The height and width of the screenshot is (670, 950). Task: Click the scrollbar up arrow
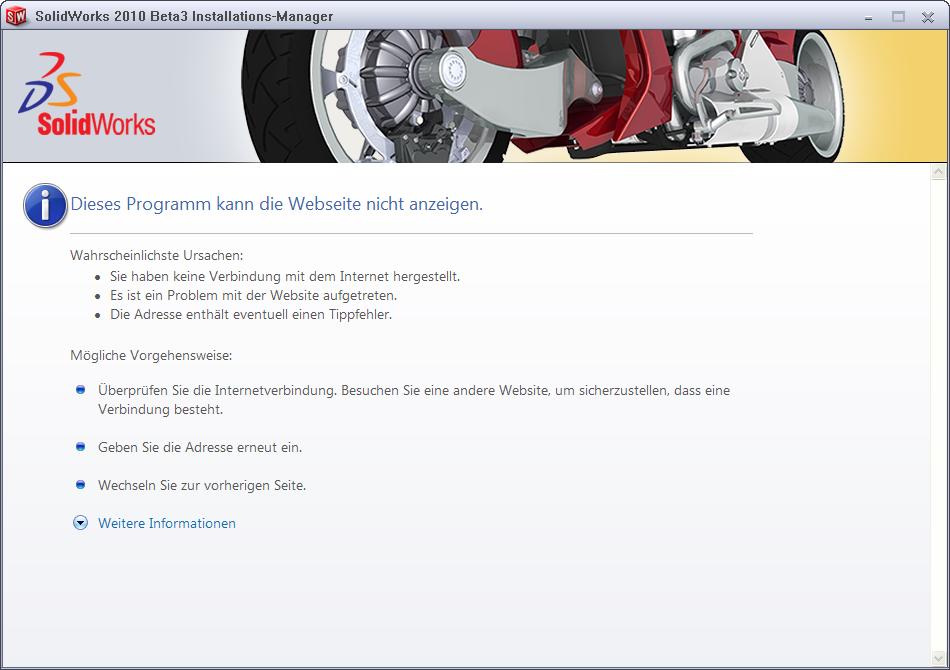point(938,173)
